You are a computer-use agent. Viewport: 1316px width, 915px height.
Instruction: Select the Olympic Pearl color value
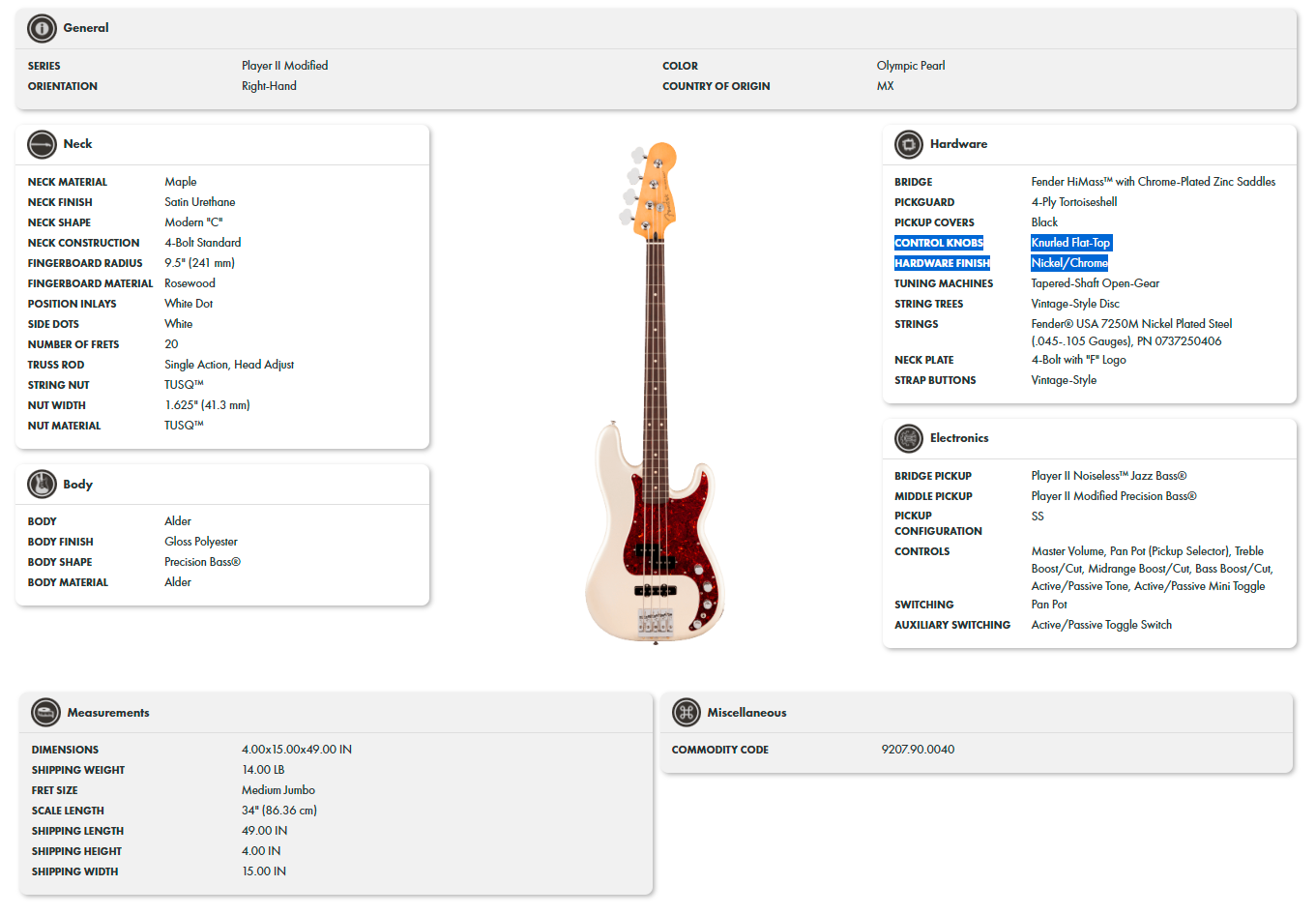911,65
